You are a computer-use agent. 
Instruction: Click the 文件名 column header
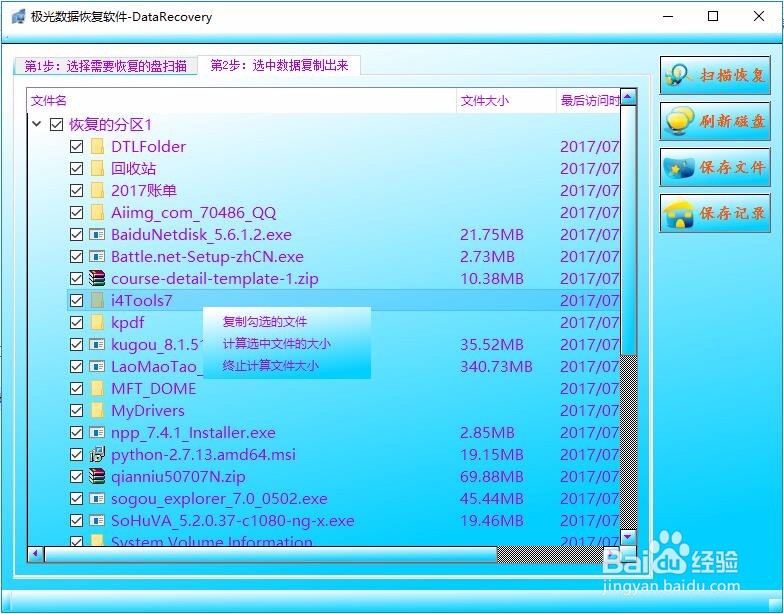pos(242,100)
